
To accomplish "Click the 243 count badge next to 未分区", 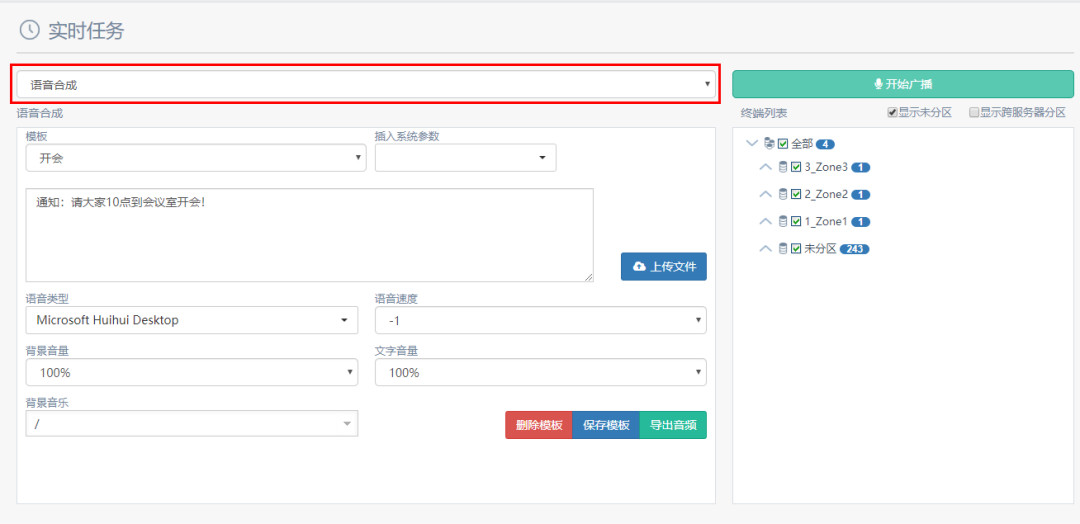I will 854,249.
